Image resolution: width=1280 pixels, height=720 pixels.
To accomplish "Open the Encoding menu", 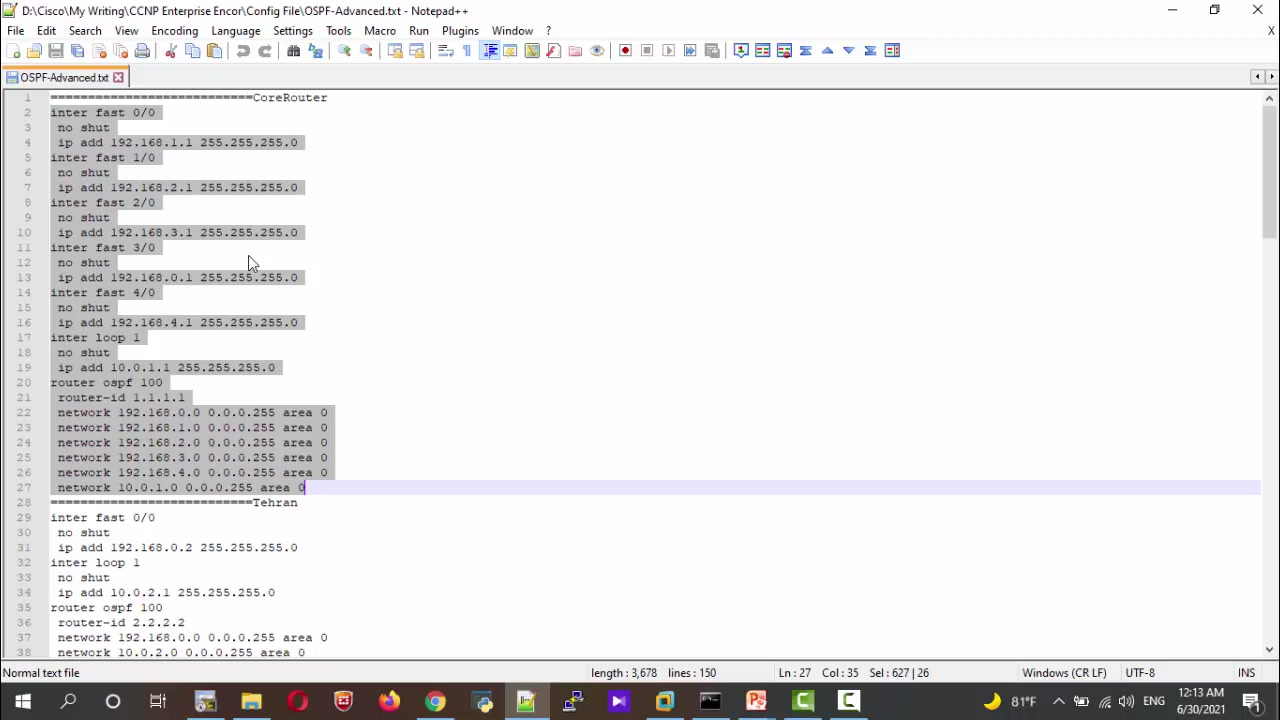I will click(x=175, y=31).
